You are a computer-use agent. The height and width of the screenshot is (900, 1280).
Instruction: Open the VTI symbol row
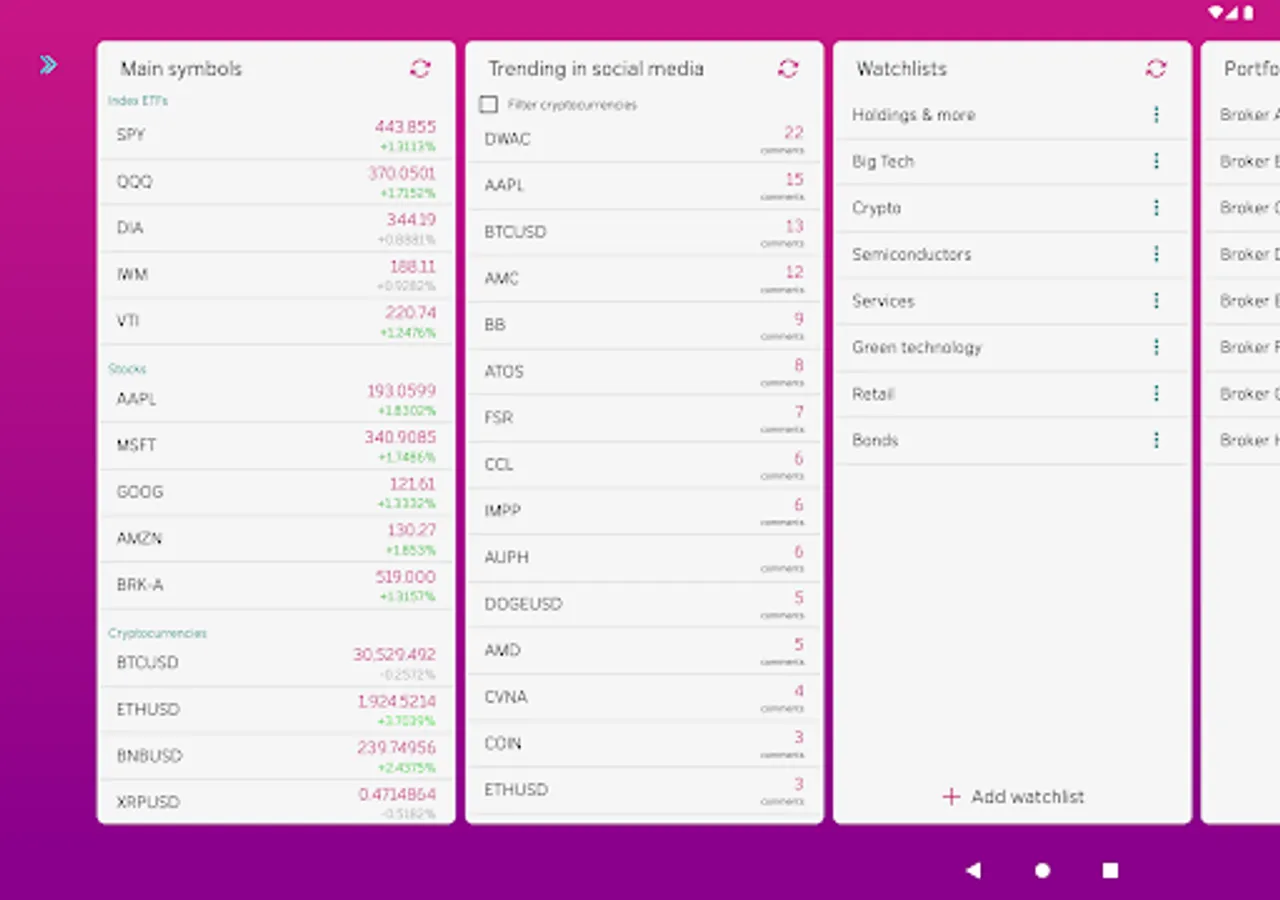click(276, 321)
